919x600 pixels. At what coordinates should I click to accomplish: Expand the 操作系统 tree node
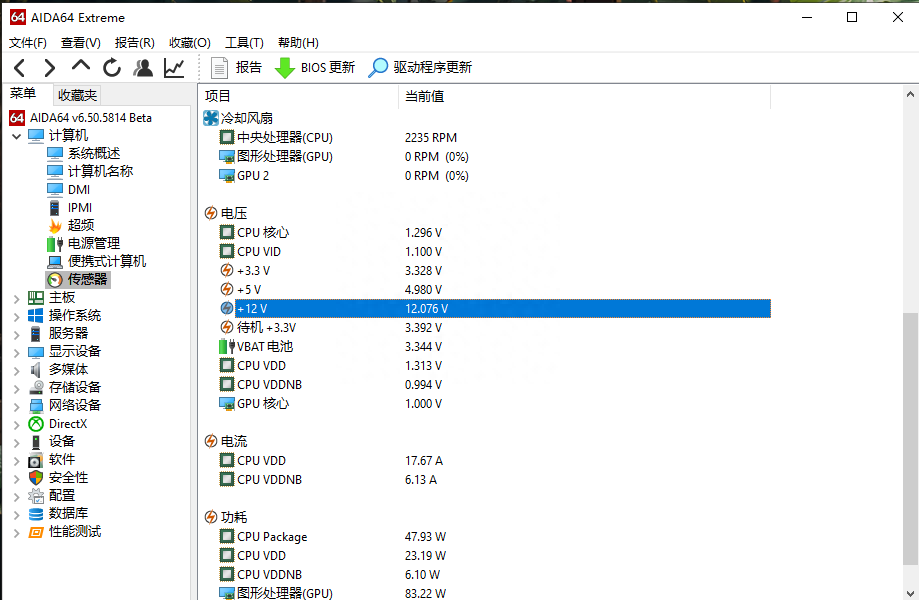[16, 317]
